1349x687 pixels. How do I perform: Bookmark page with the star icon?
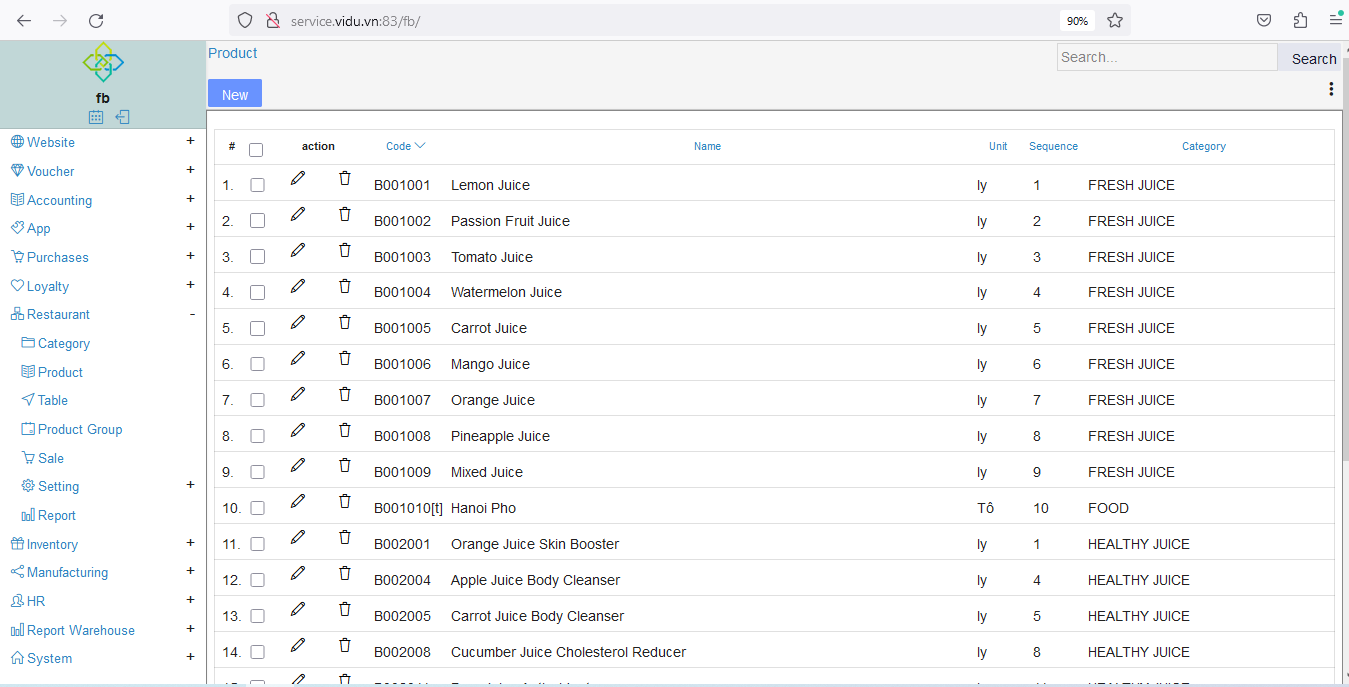[x=1115, y=20]
